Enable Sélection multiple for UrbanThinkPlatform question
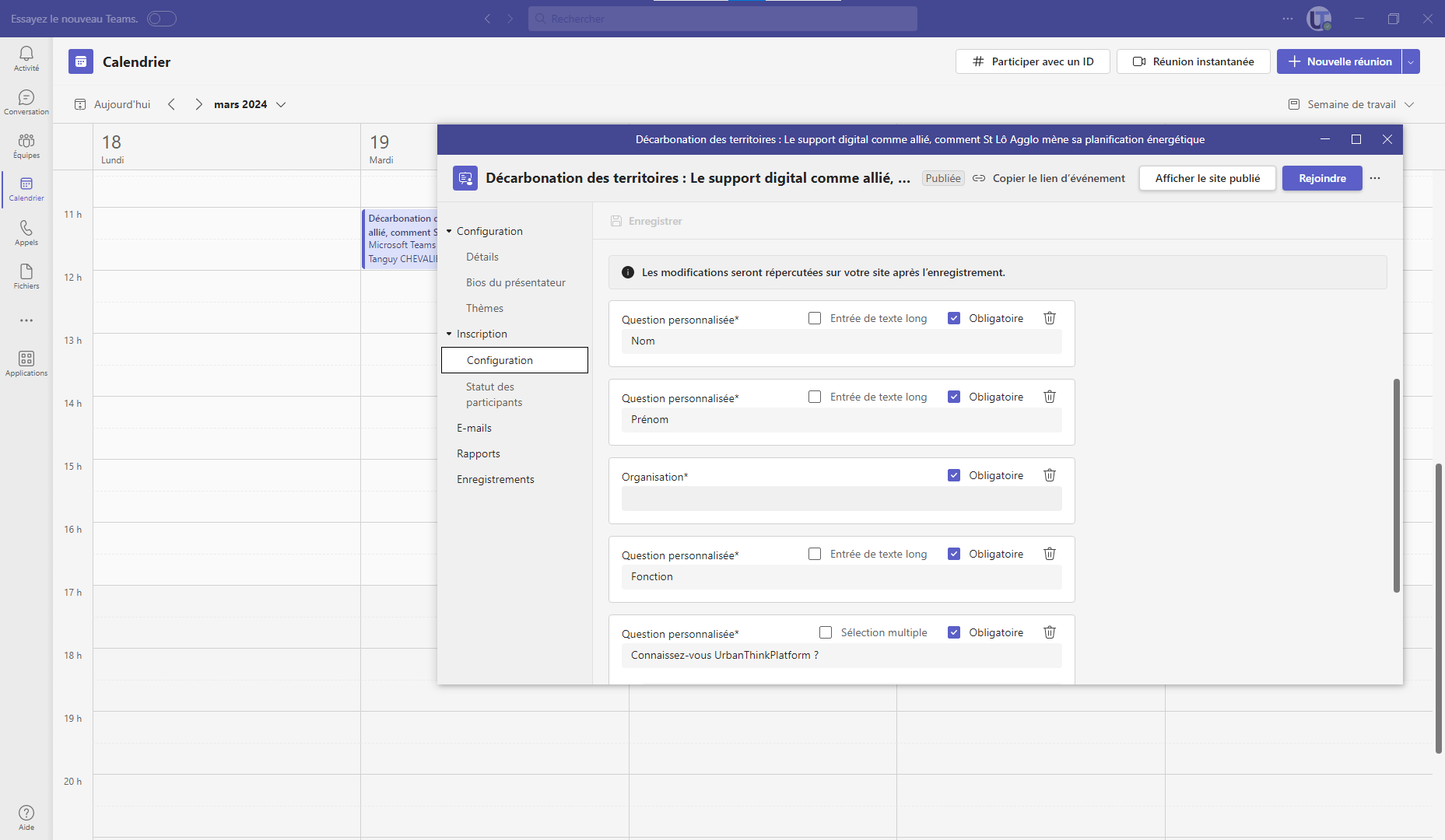Image resolution: width=1445 pixels, height=840 pixels. [x=826, y=632]
